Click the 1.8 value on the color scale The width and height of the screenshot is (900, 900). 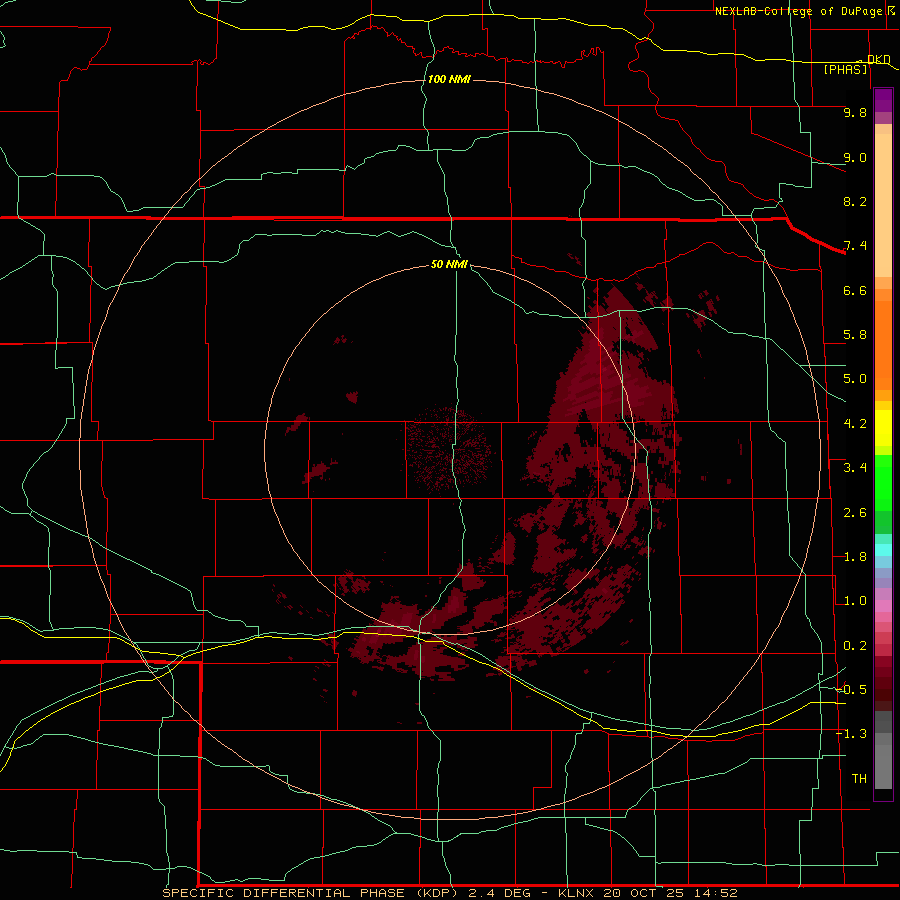point(855,557)
